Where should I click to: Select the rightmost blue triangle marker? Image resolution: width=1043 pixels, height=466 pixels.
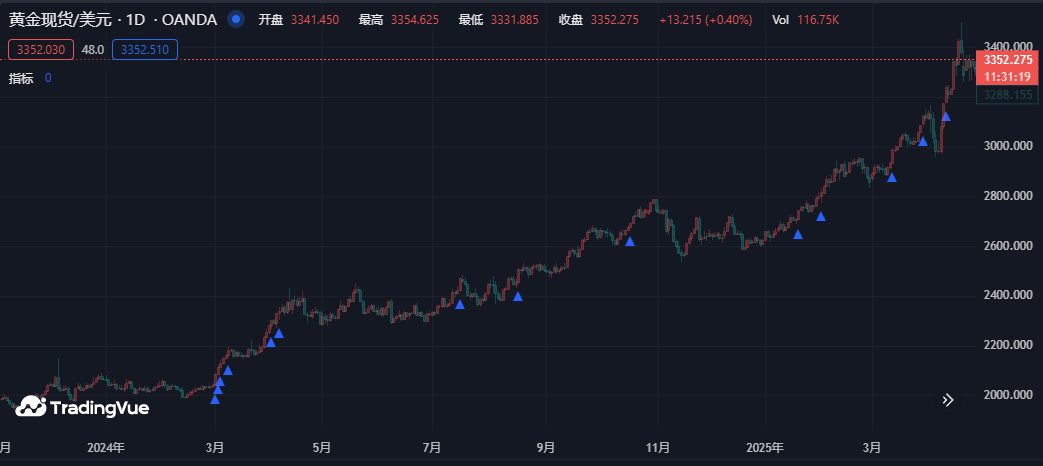(946, 117)
